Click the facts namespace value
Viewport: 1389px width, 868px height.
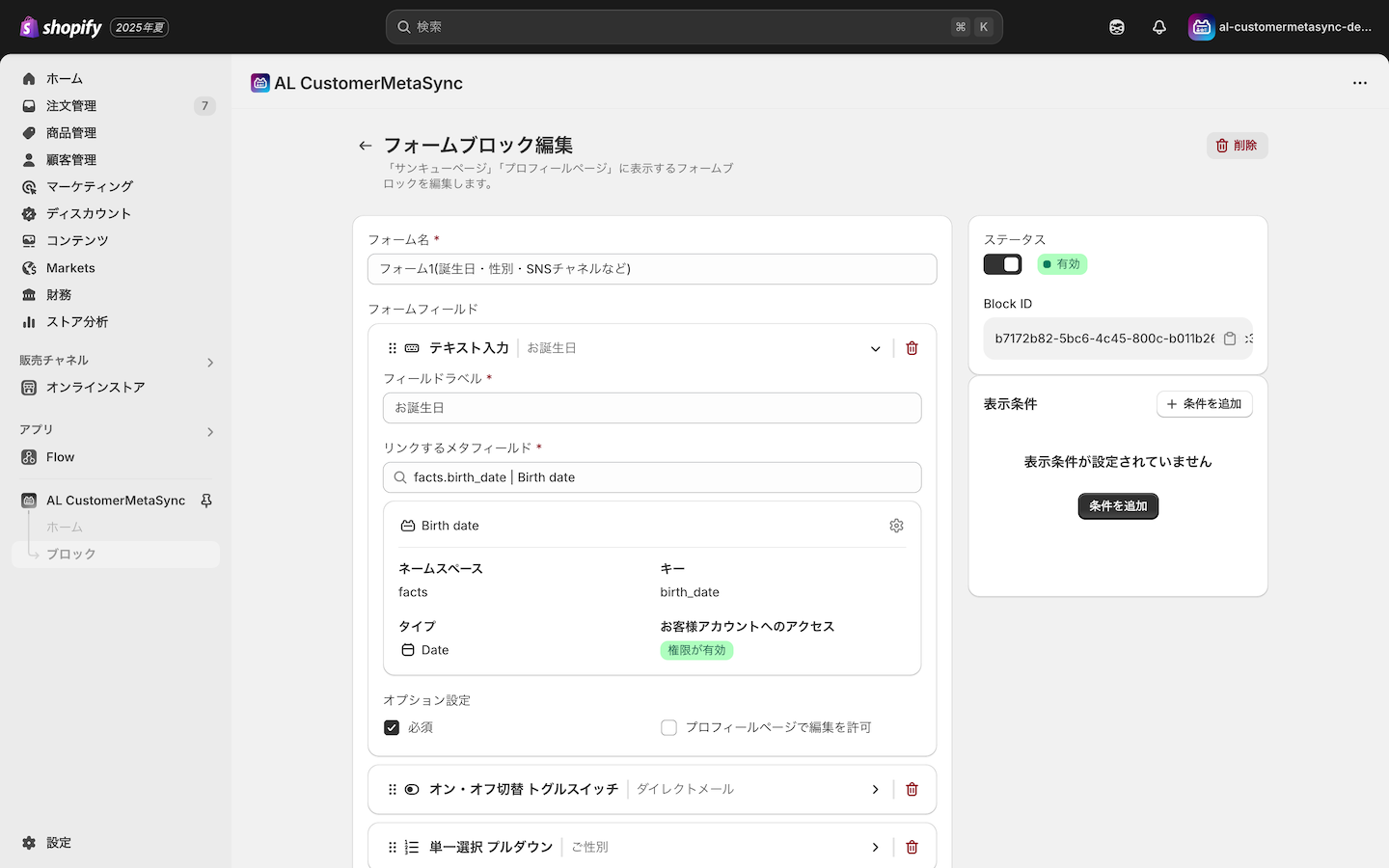(413, 592)
